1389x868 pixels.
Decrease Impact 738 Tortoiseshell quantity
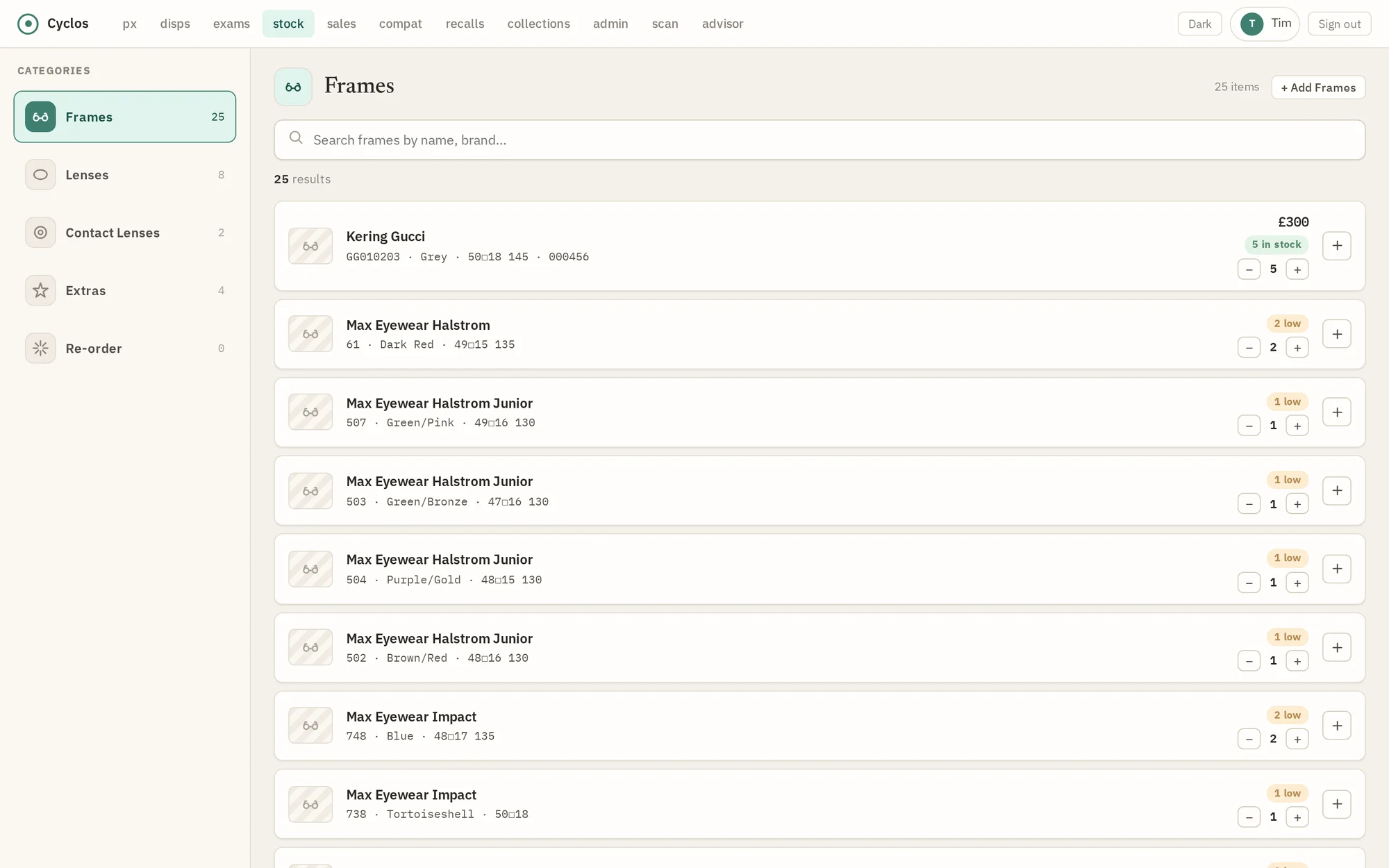pos(1249,817)
